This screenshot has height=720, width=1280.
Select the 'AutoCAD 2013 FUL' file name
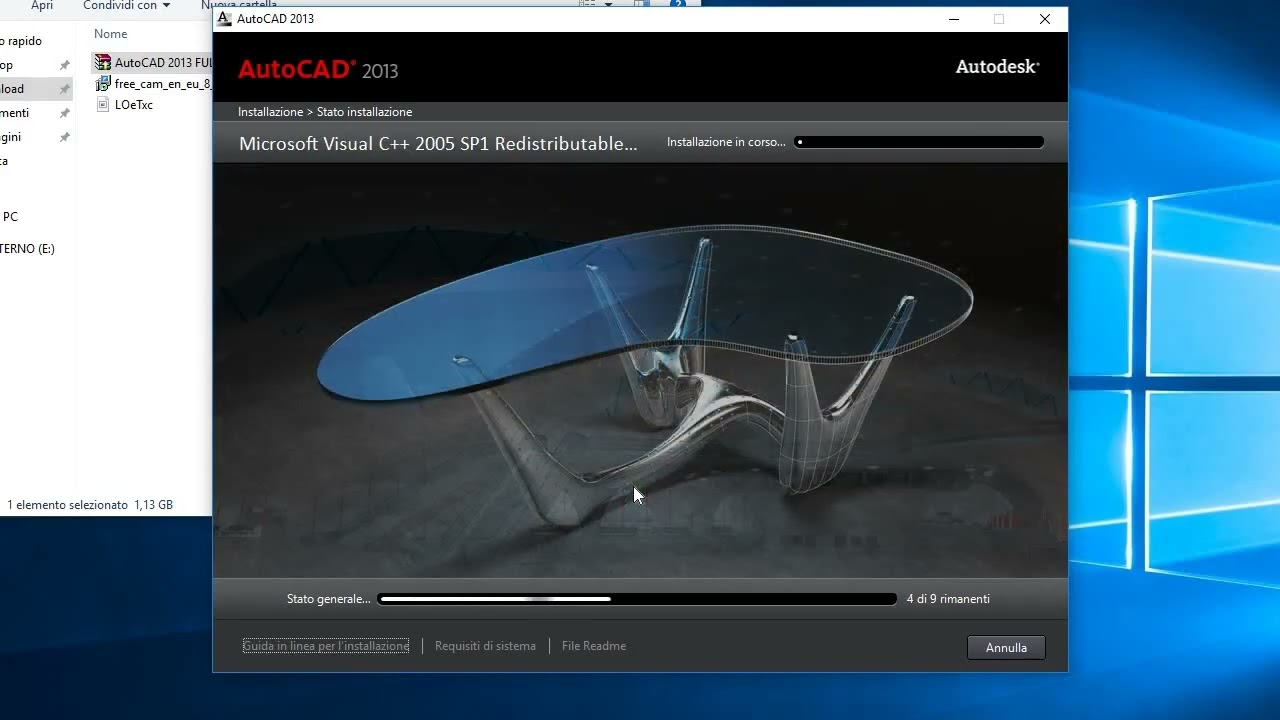coord(163,63)
